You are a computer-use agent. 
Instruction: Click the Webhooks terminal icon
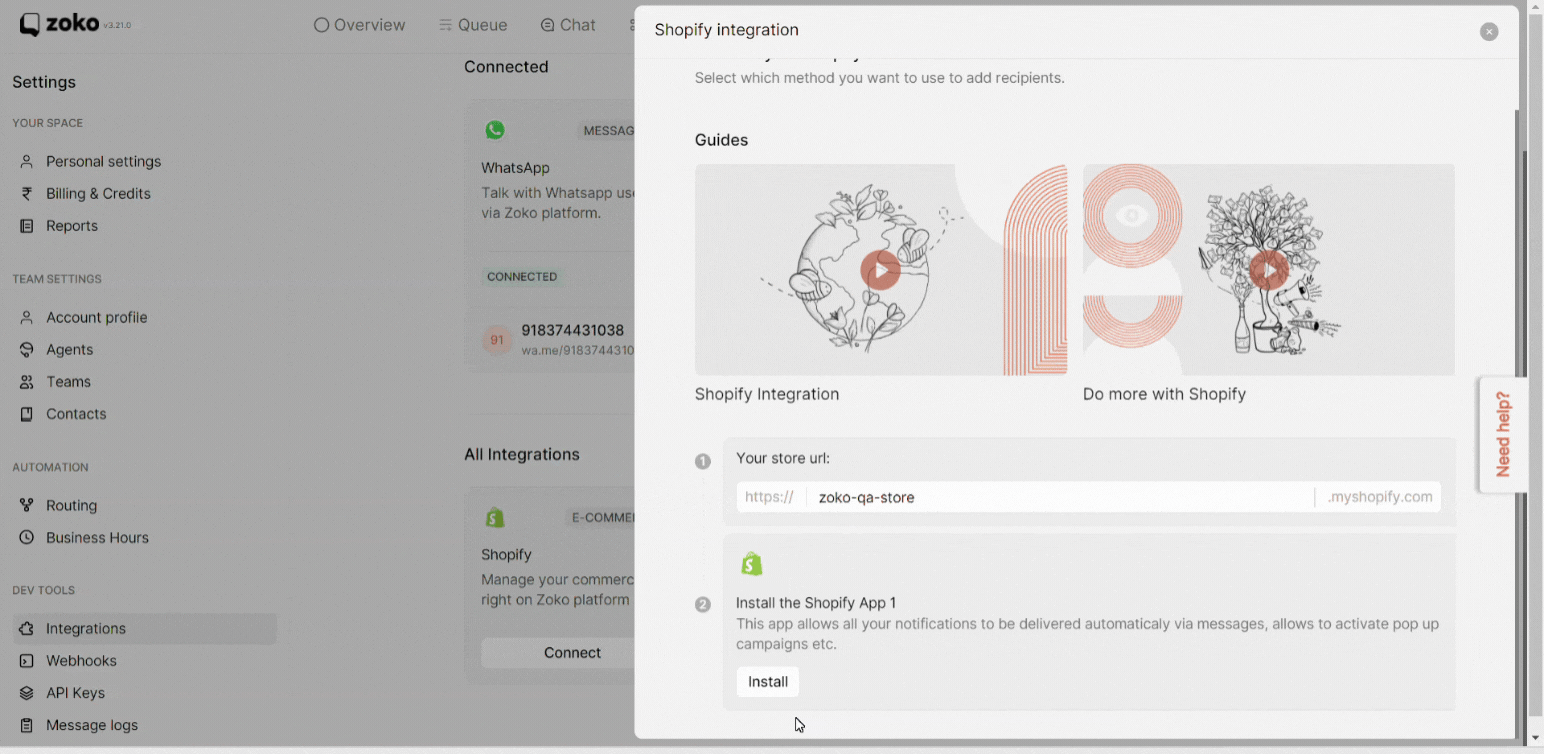click(x=27, y=660)
